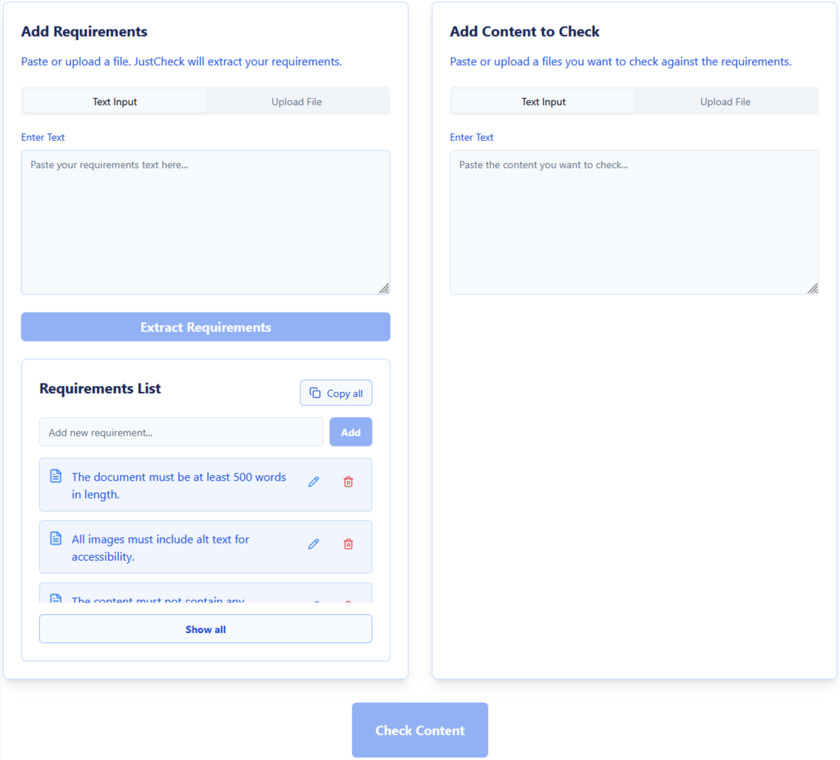This screenshot has width=840, height=760.
Task: Focus the Add new requirement field
Action: [181, 432]
